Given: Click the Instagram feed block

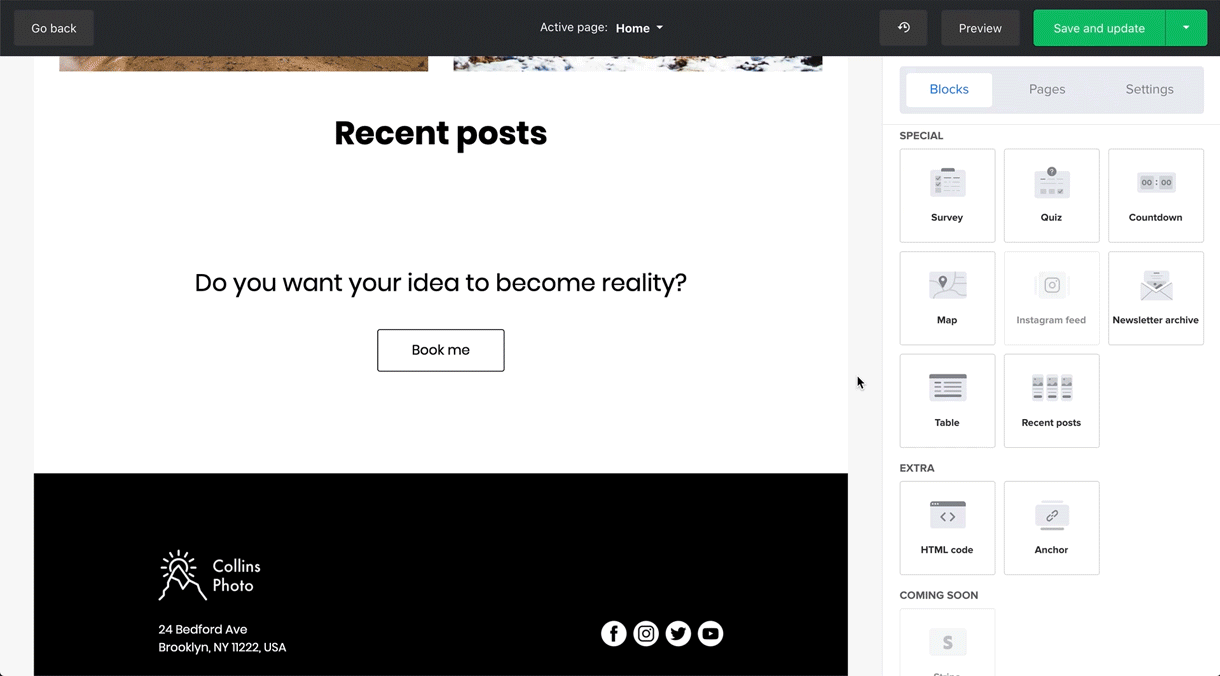Looking at the screenshot, I should click(x=1051, y=297).
